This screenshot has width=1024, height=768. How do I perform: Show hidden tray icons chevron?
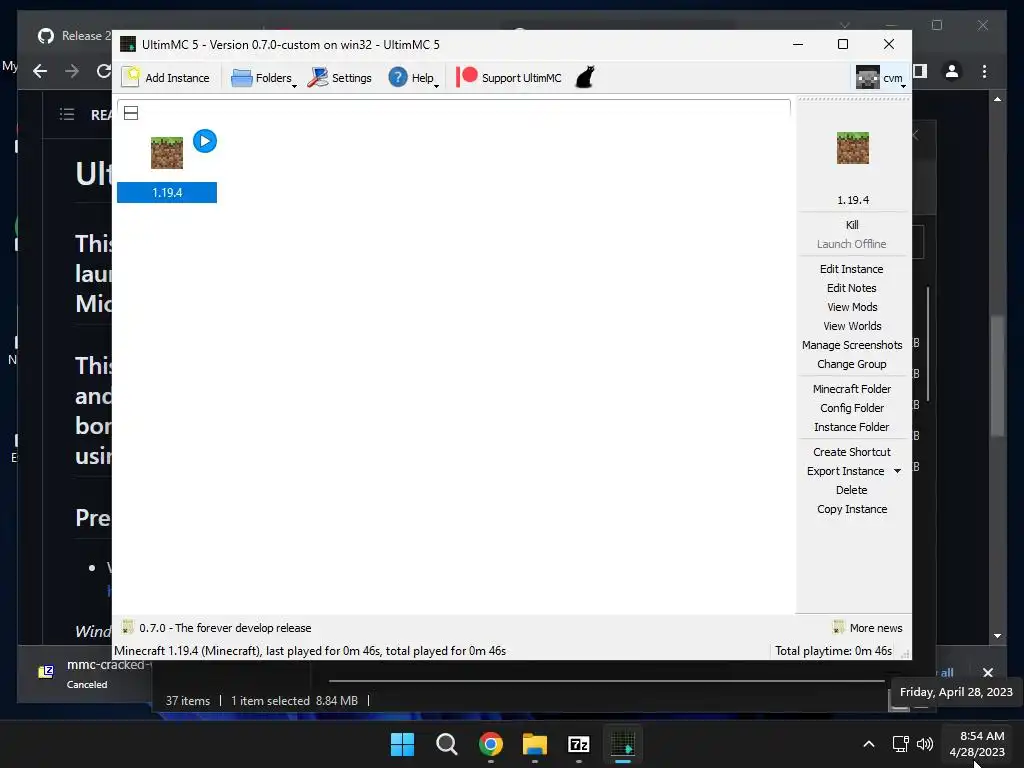click(869, 744)
